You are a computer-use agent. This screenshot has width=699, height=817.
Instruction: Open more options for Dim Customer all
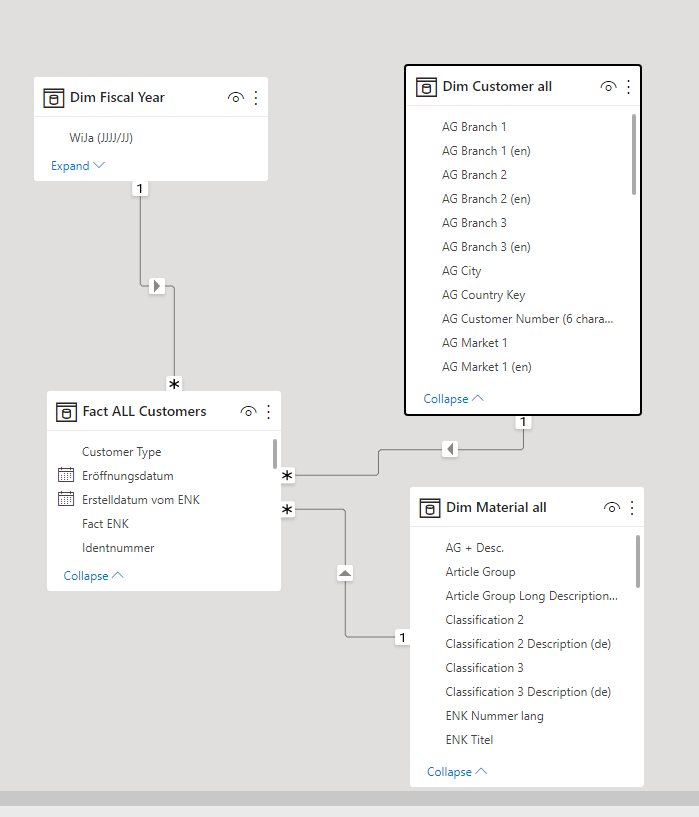629,86
